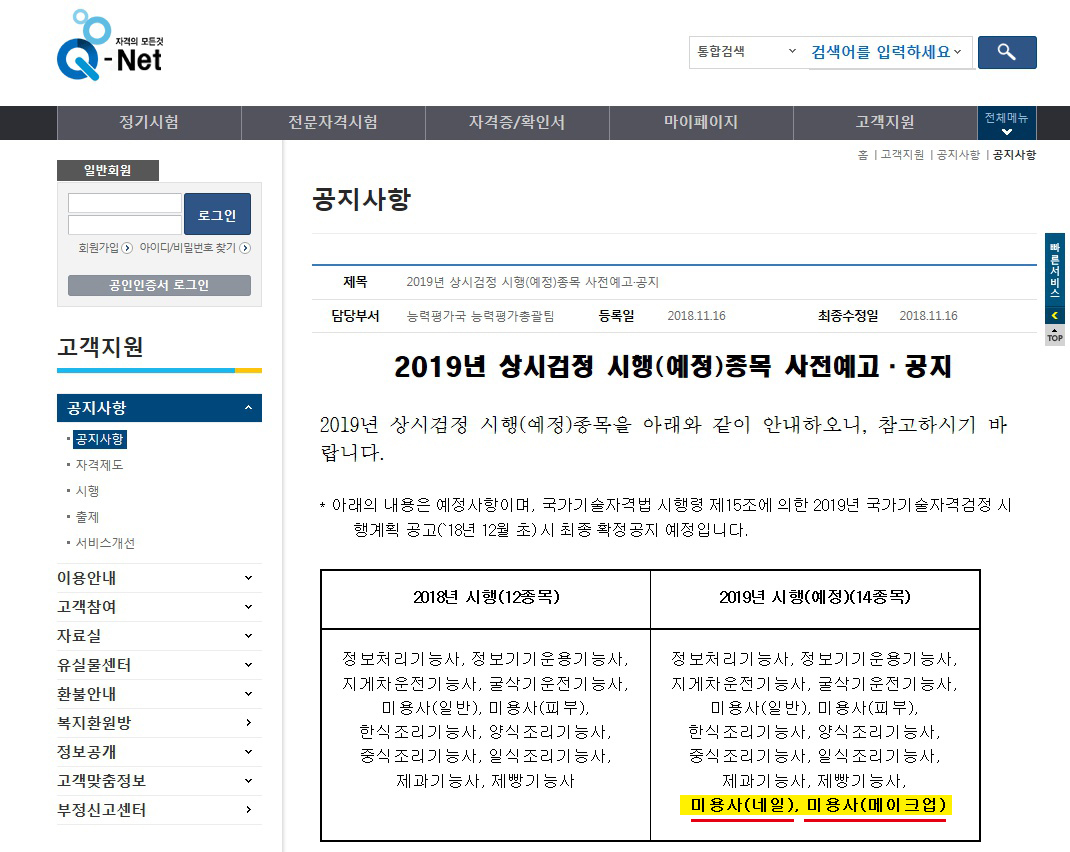Open the 정기시험 navigation menu
The height and width of the screenshot is (852, 1070).
pyautogui.click(x=149, y=123)
